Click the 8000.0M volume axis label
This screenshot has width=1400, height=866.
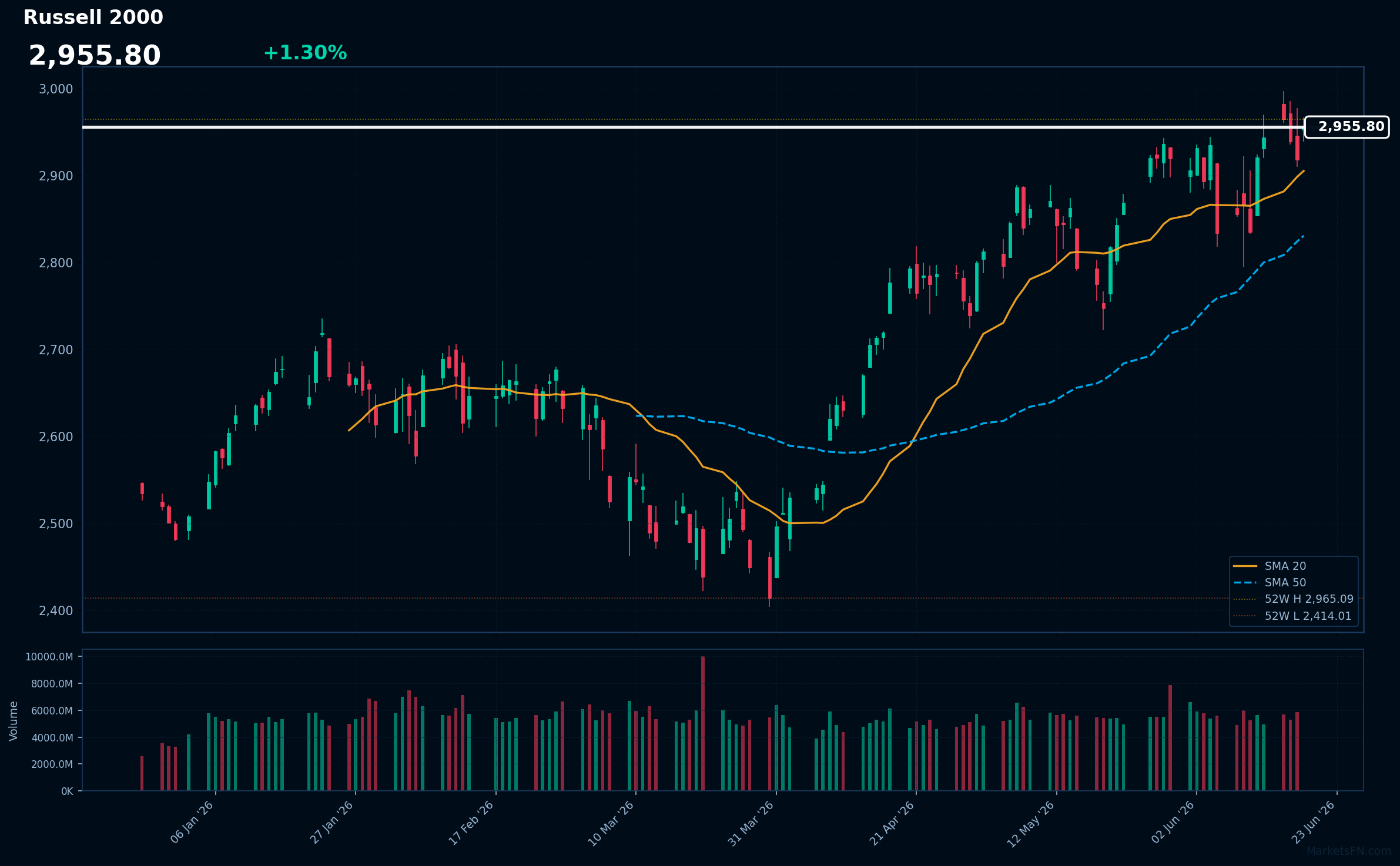[52, 684]
